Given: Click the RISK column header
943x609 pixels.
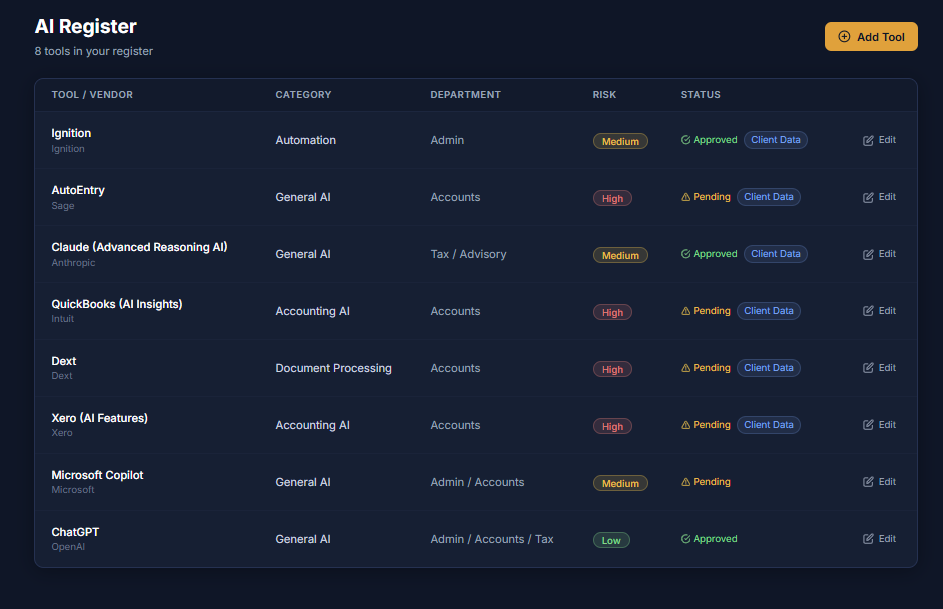Looking at the screenshot, I should tap(604, 94).
